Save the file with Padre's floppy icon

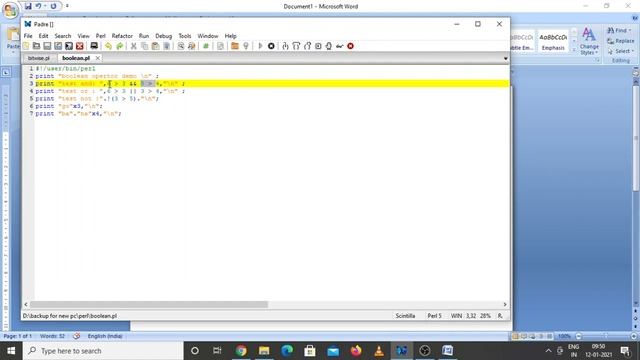[47, 46]
